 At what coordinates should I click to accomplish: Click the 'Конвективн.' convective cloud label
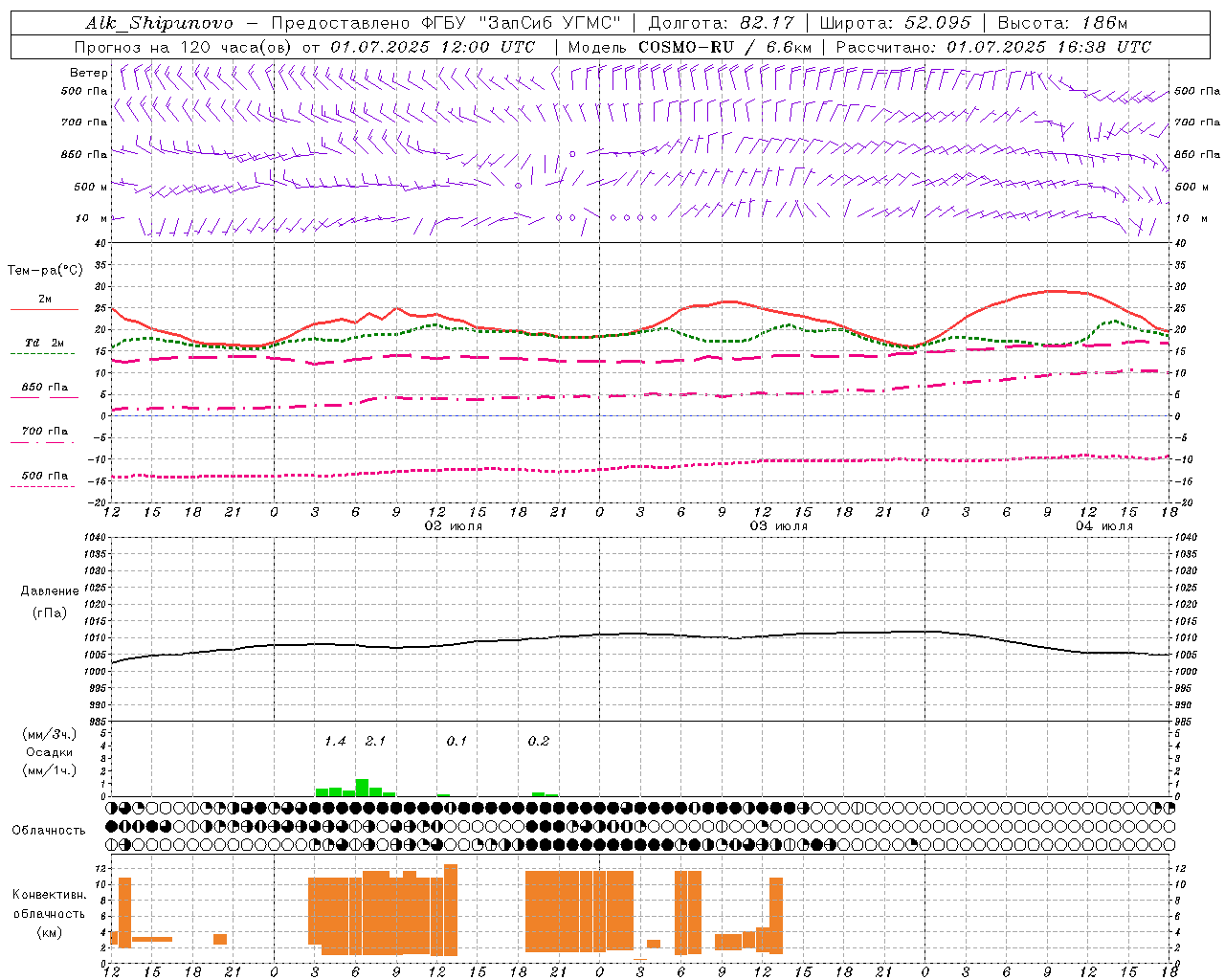(49, 895)
